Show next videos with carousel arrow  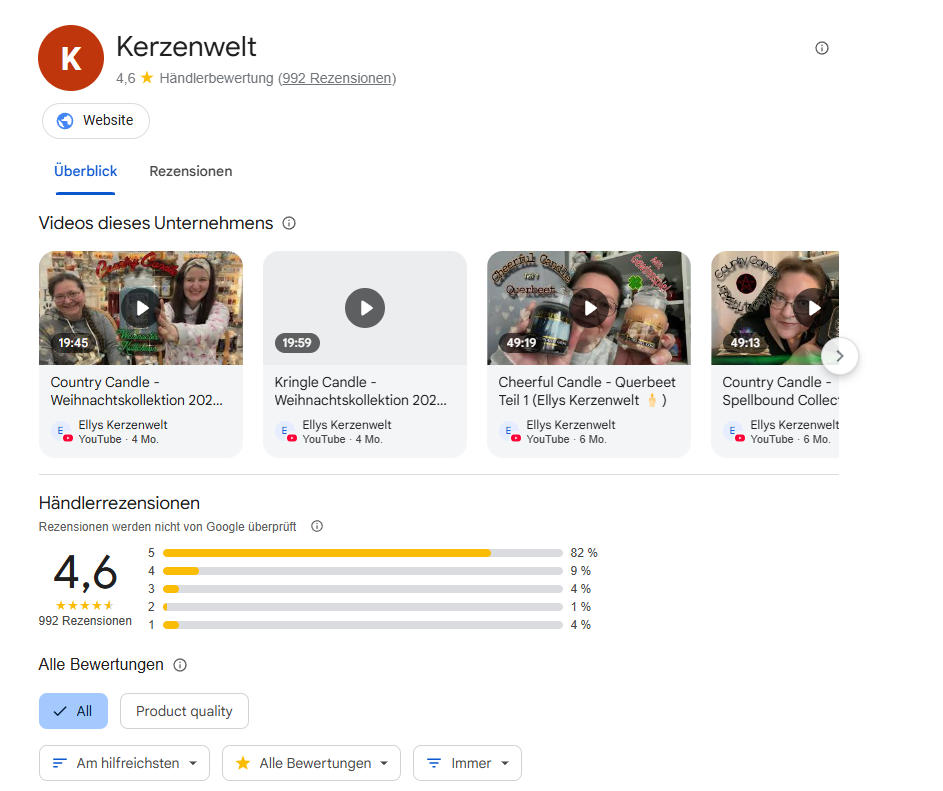[840, 356]
